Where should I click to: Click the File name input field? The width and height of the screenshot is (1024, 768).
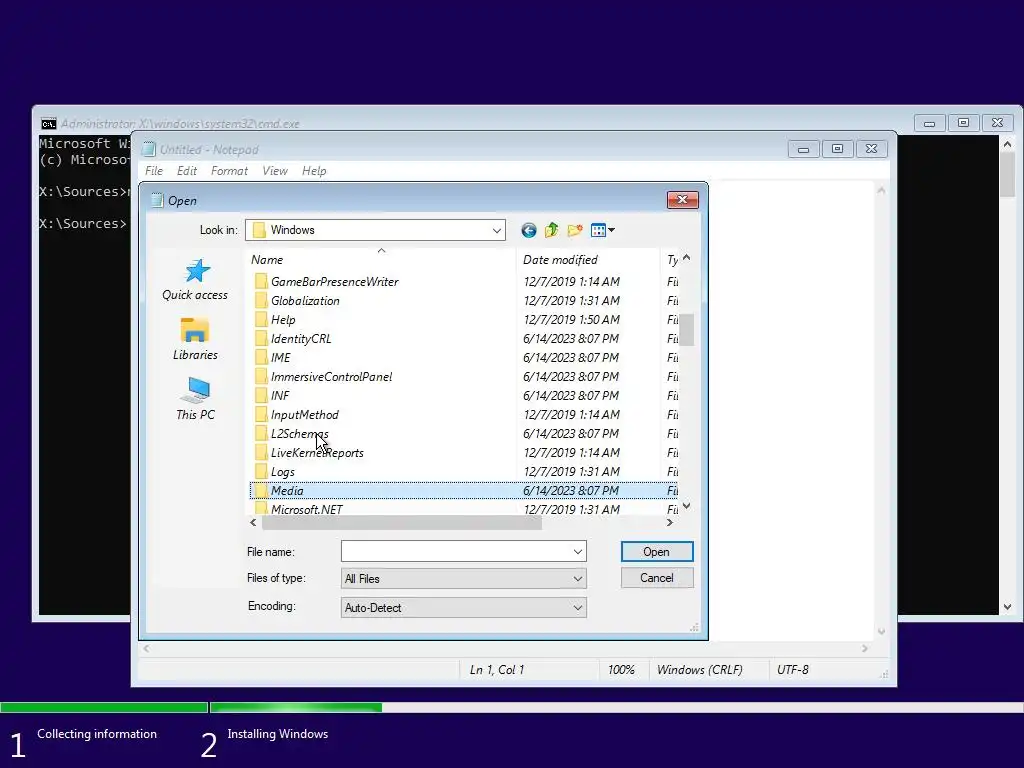pyautogui.click(x=456, y=552)
